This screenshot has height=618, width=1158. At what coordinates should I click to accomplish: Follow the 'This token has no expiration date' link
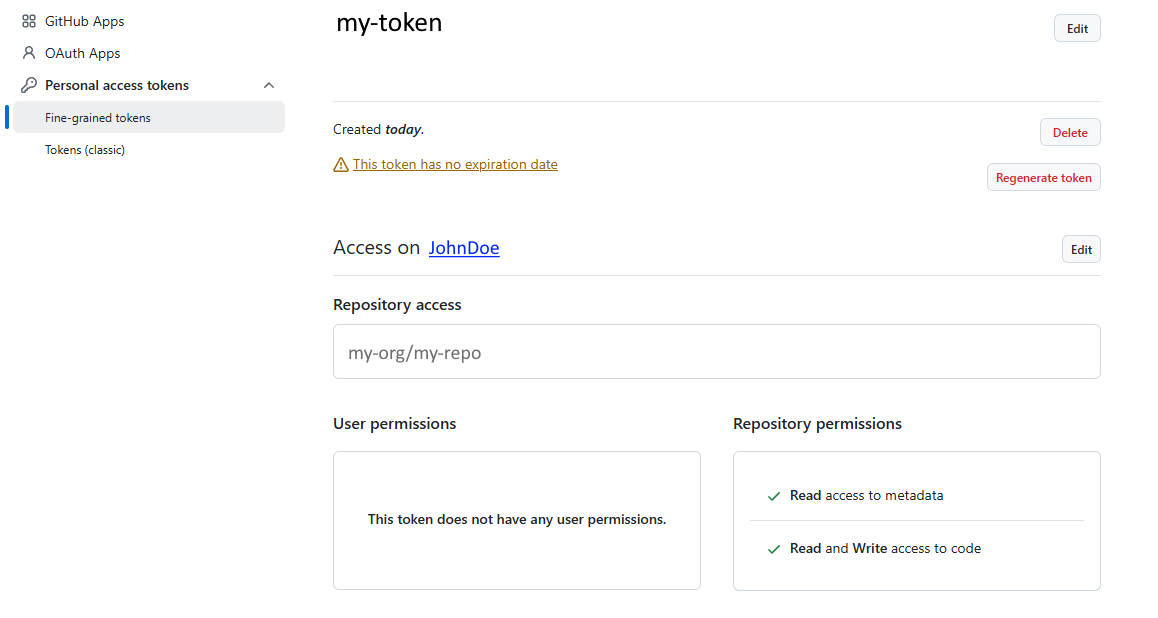coord(455,164)
